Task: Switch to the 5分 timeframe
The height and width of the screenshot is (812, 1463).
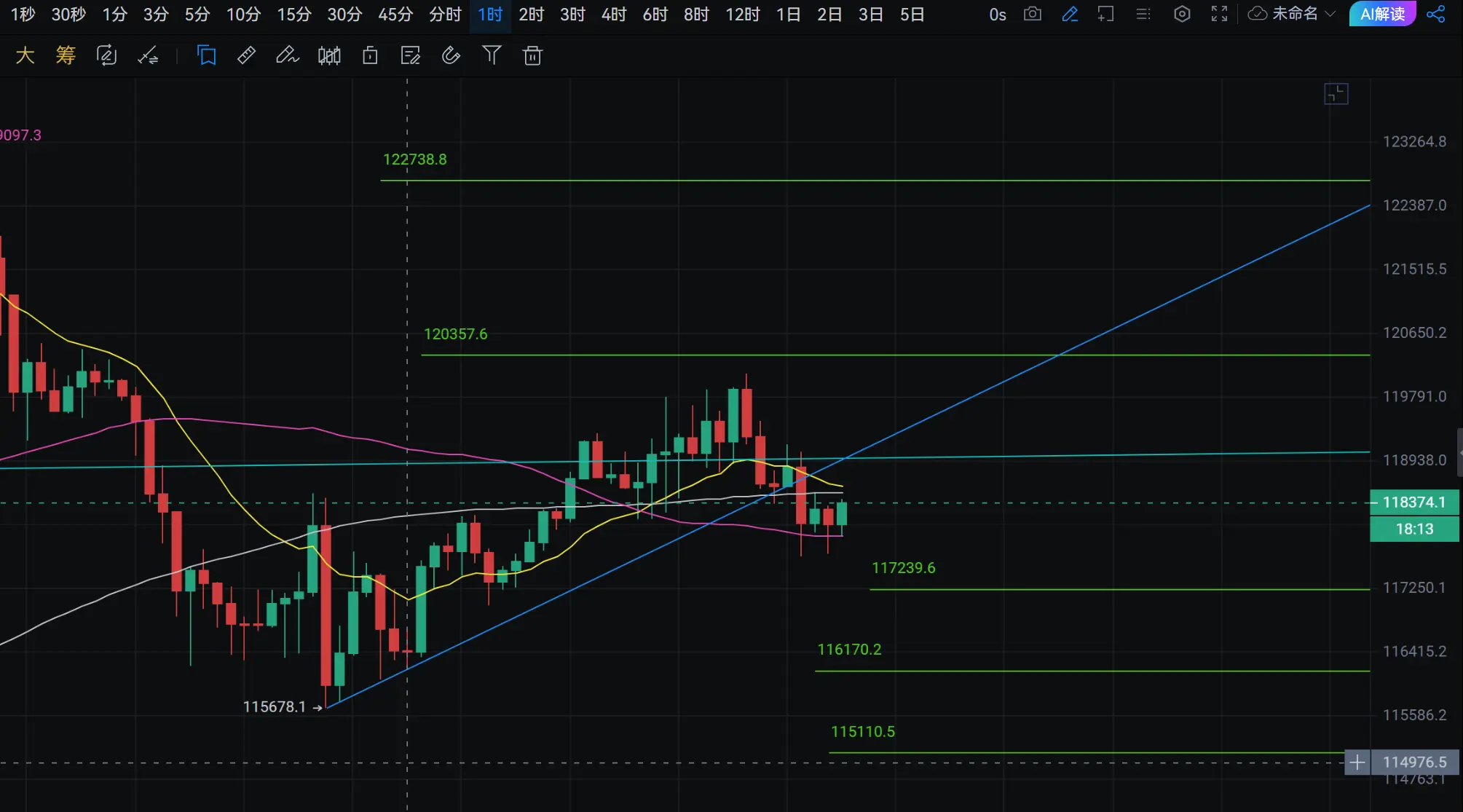Action: 197,15
